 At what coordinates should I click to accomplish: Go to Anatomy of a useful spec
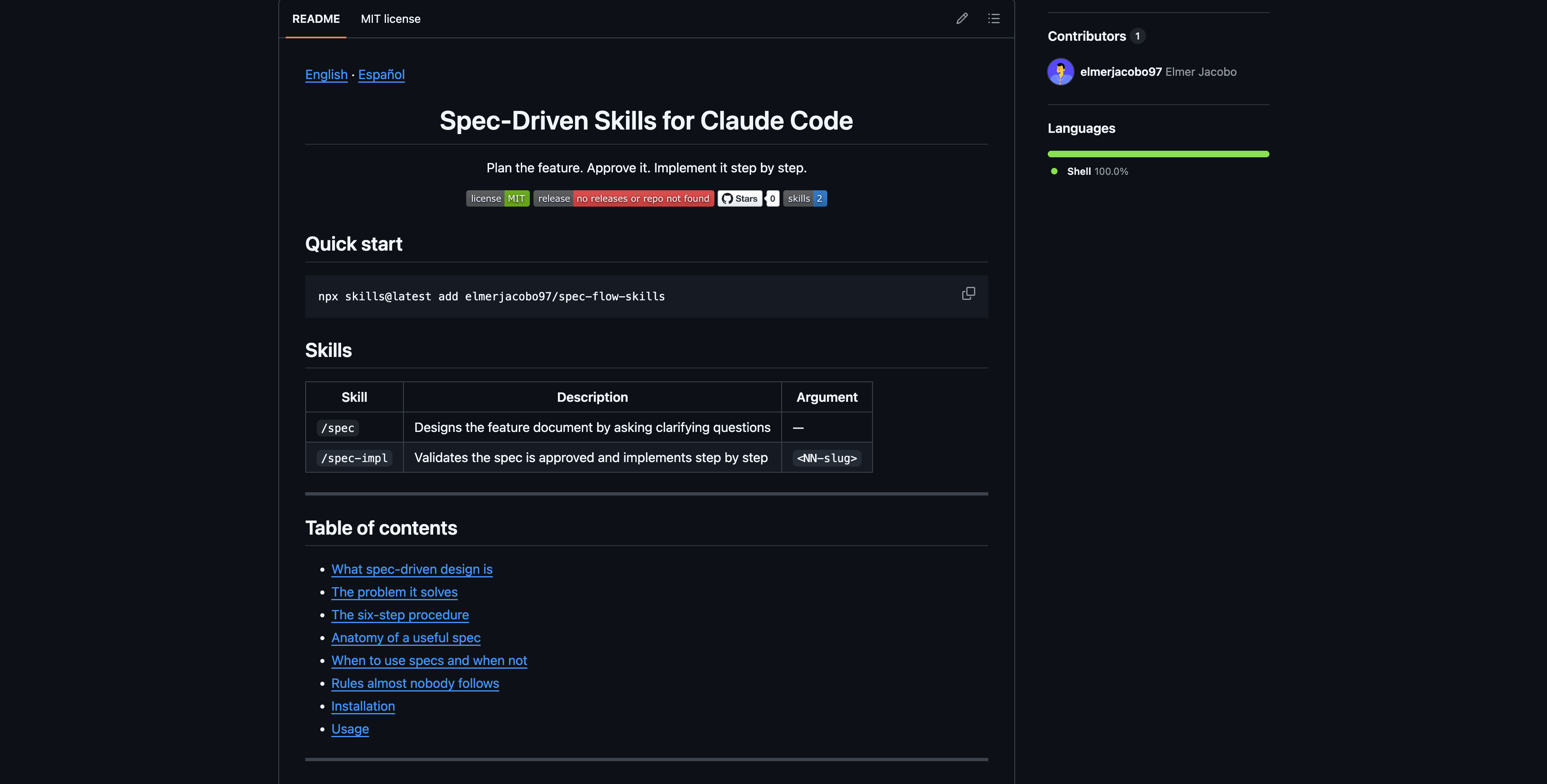[406, 638]
